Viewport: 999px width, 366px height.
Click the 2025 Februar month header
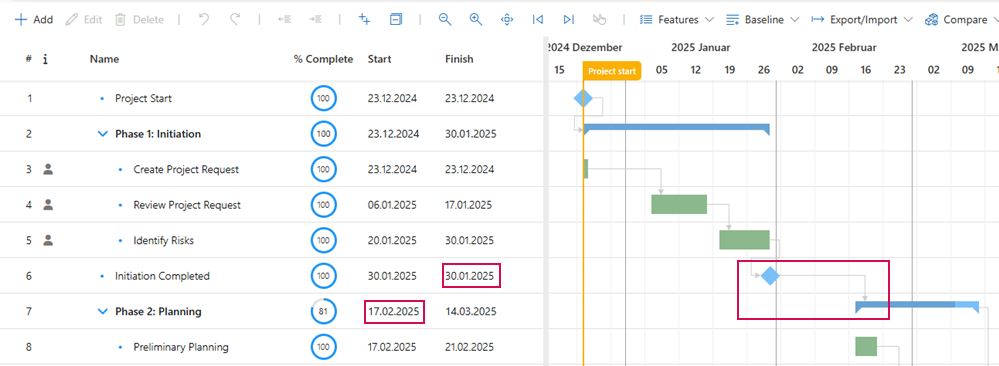click(x=844, y=47)
